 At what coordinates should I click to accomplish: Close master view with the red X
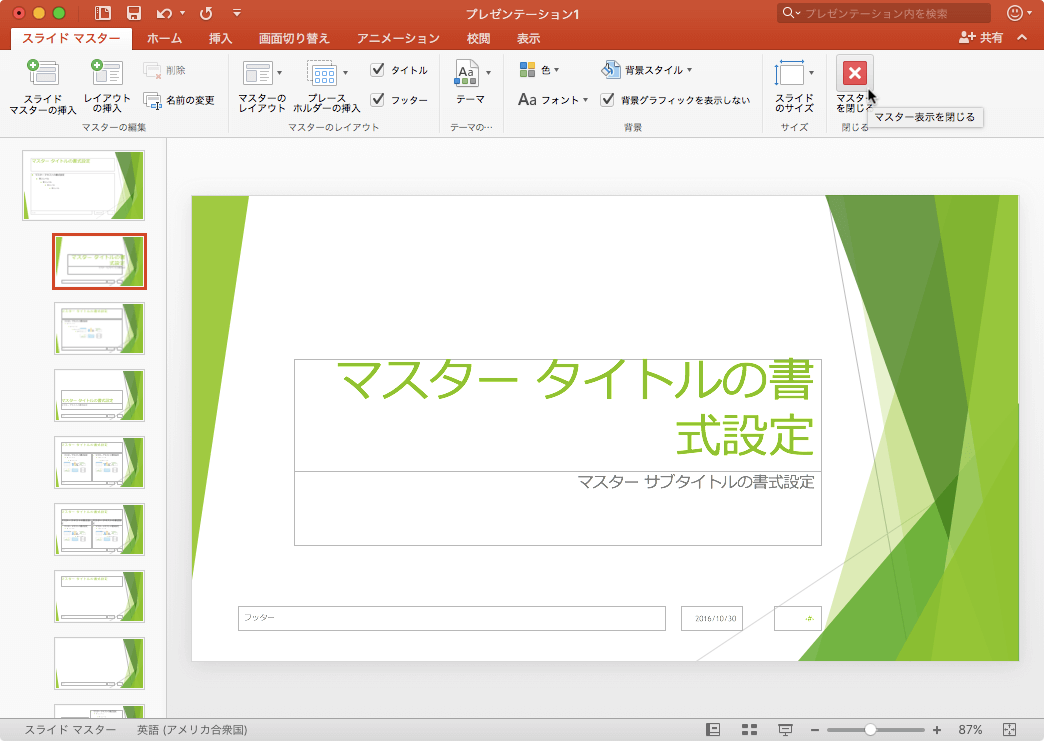(x=854, y=73)
